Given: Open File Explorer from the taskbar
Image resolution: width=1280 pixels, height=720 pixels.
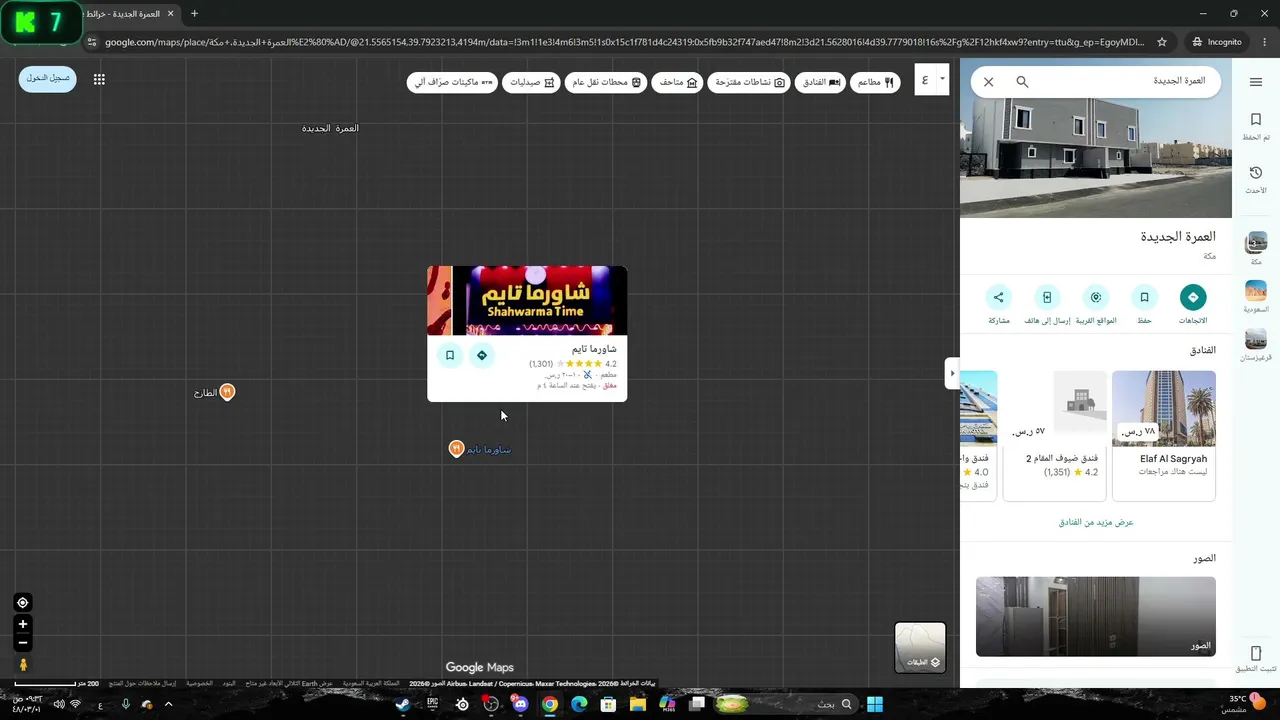Looking at the screenshot, I should [637, 704].
